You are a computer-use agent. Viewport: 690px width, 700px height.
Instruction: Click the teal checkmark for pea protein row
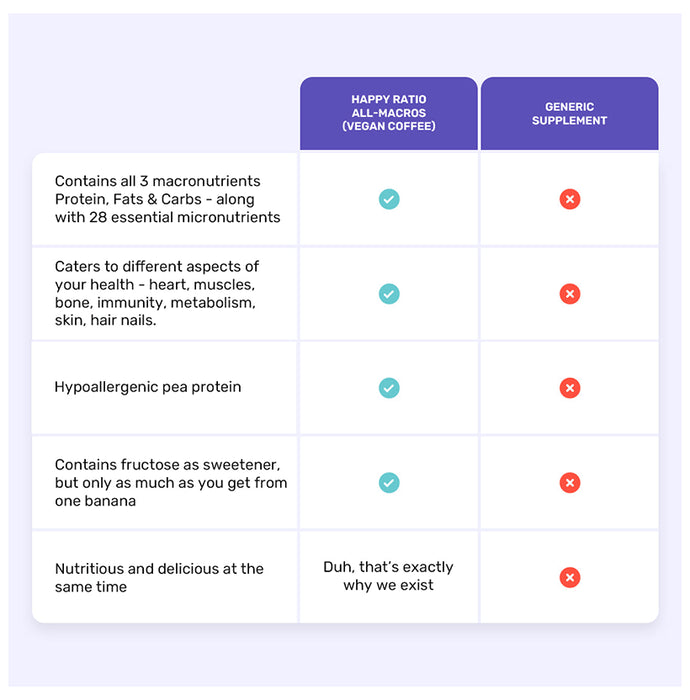tap(389, 388)
